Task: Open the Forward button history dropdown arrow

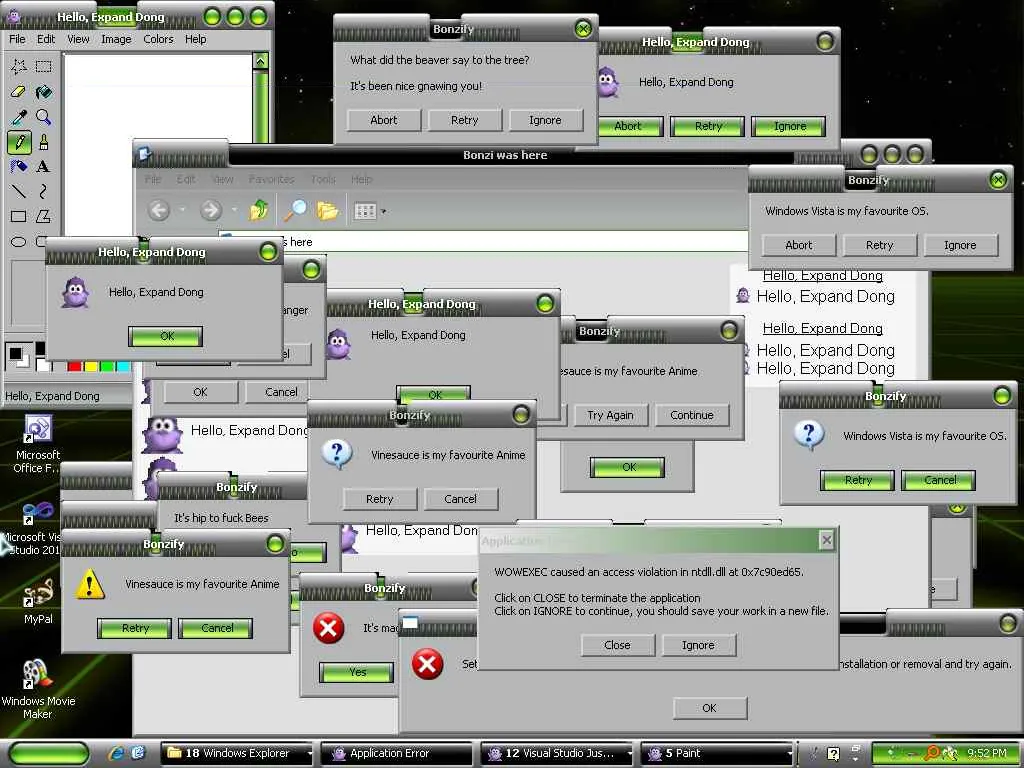Action: tap(234, 210)
